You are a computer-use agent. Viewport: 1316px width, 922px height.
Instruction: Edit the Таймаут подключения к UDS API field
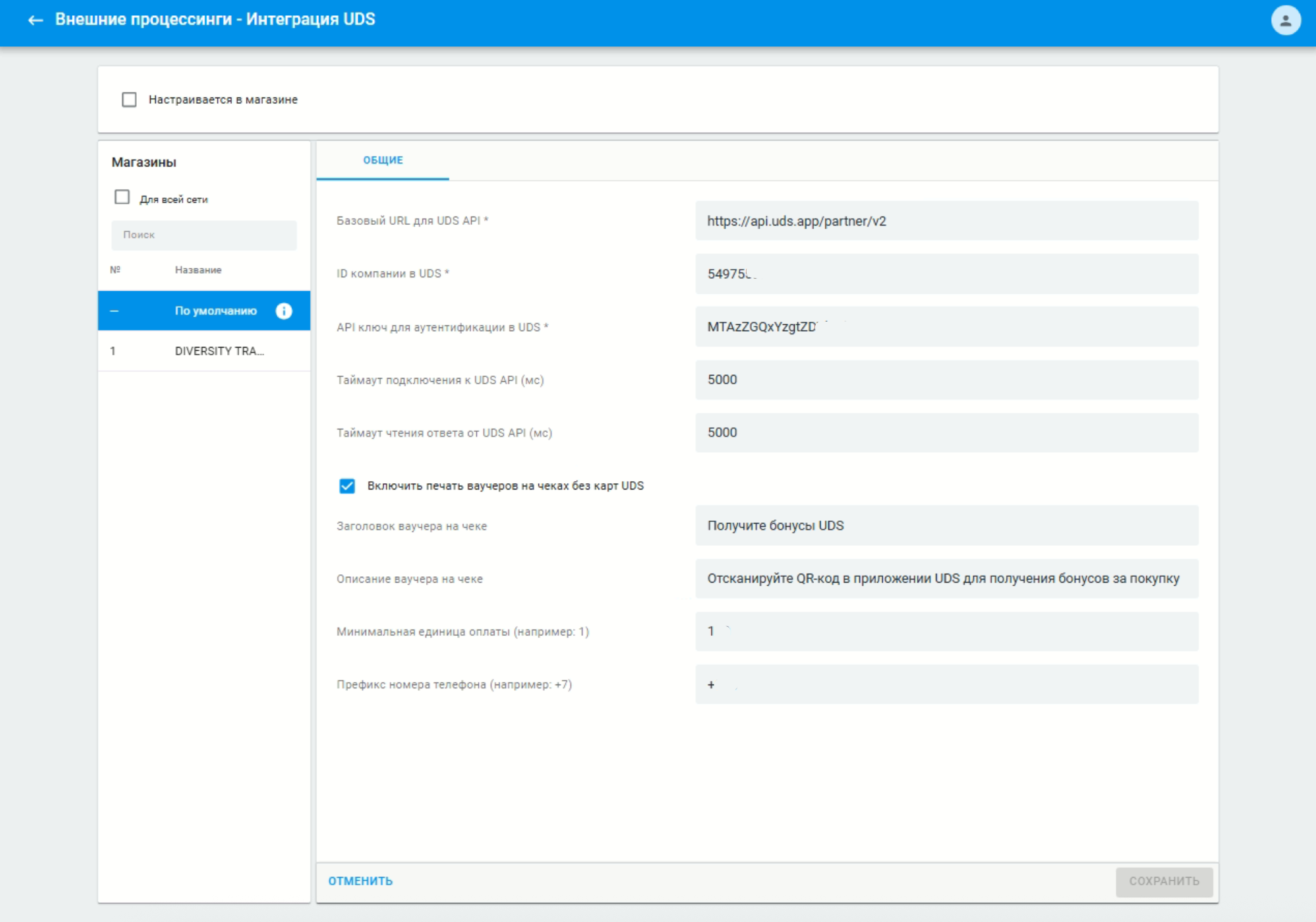[x=947, y=380]
